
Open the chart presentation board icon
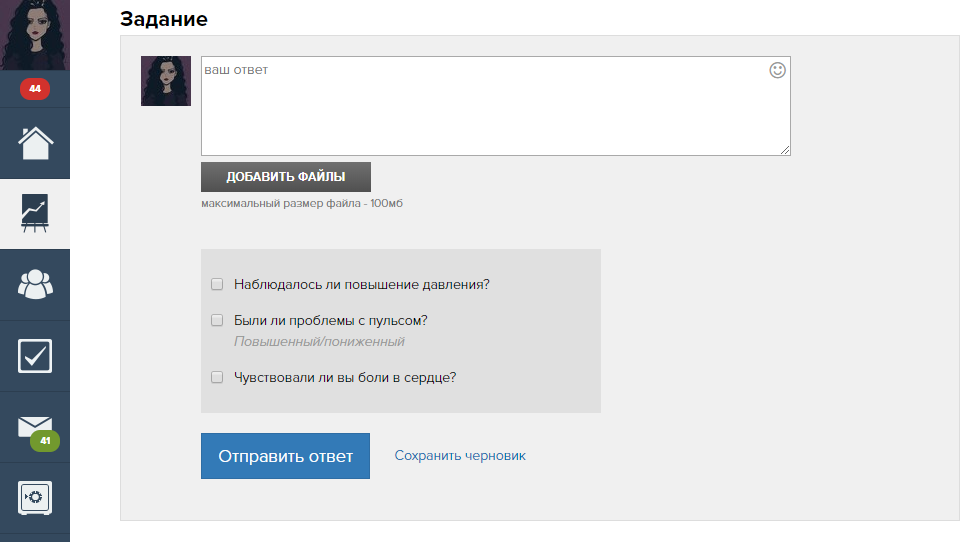[x=35, y=214]
